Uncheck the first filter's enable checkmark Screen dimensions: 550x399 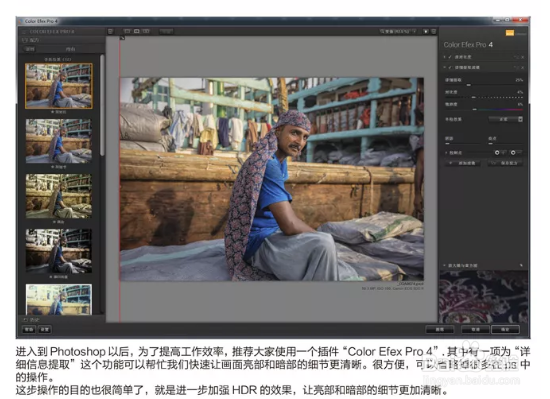coord(450,57)
